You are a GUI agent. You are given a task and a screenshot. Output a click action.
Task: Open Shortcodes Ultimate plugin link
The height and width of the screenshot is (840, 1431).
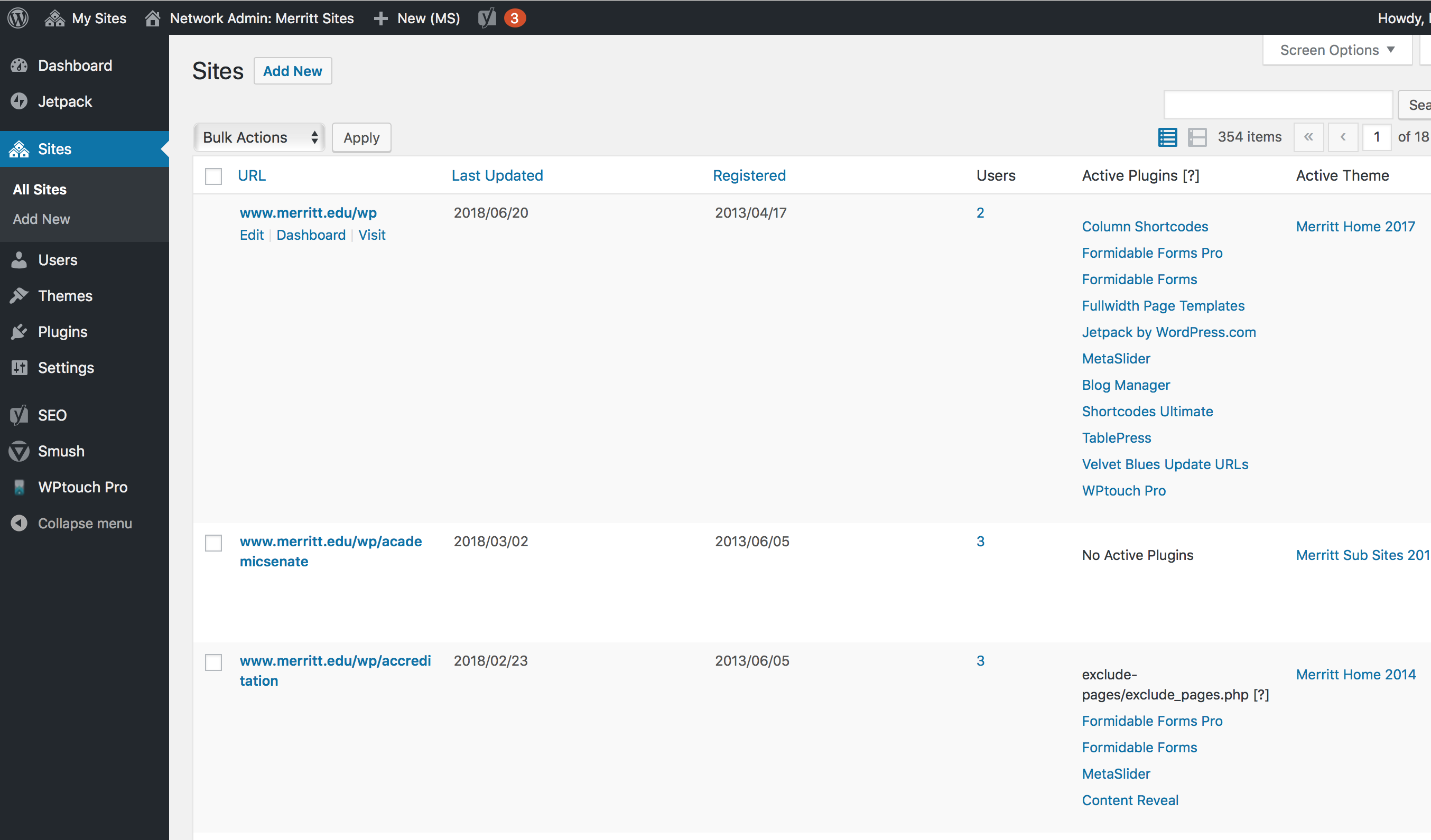1147,412
